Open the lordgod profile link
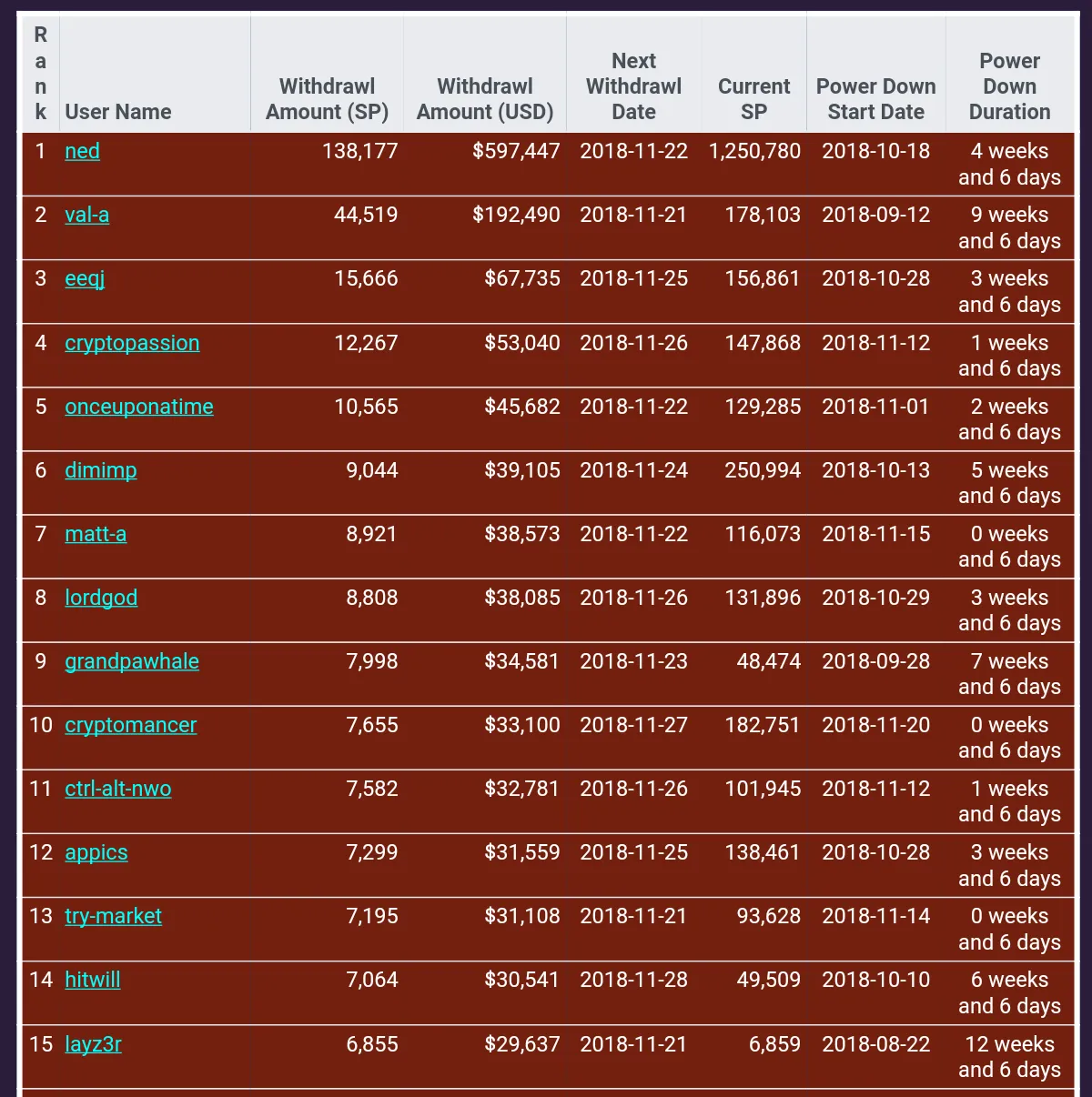Viewport: 1092px width, 1097px height. pyautogui.click(x=101, y=599)
